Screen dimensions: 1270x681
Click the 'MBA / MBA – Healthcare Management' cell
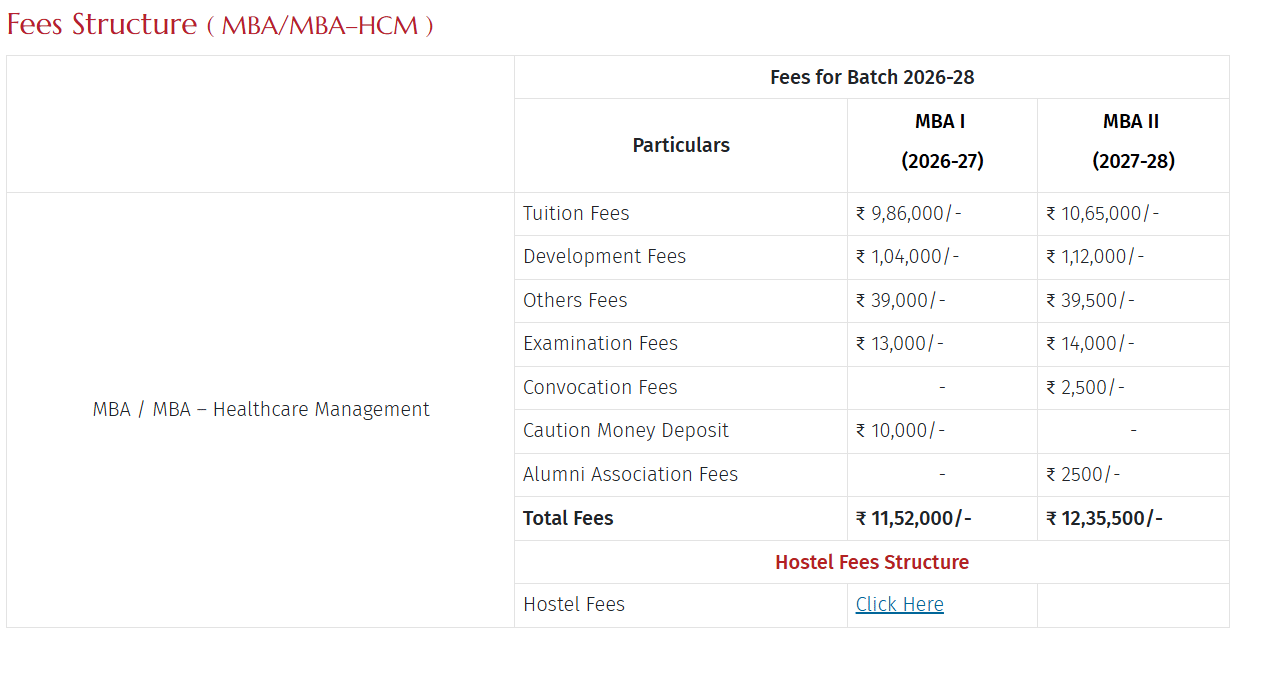(x=261, y=409)
